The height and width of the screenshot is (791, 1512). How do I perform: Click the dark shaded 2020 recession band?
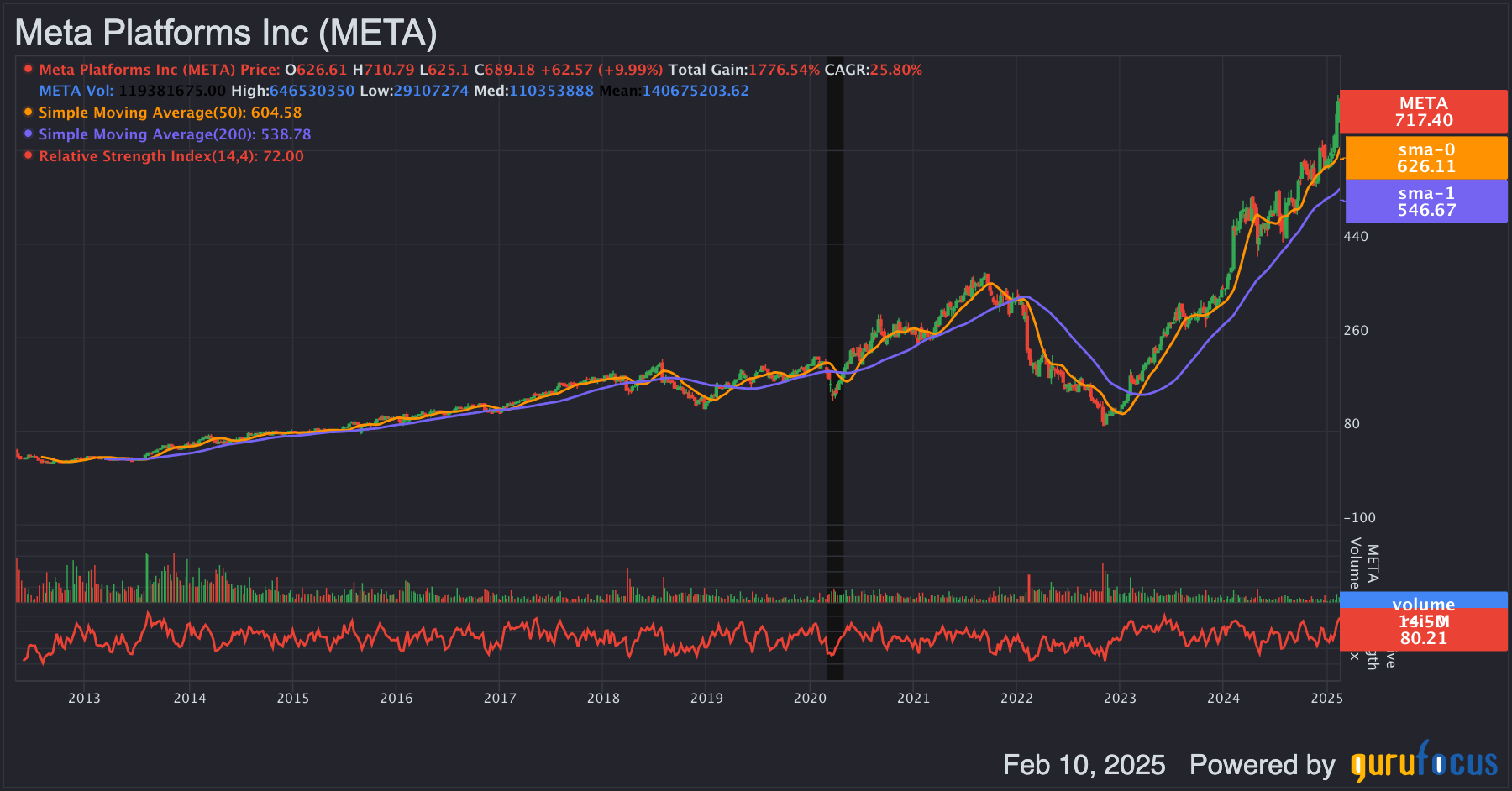835,368
